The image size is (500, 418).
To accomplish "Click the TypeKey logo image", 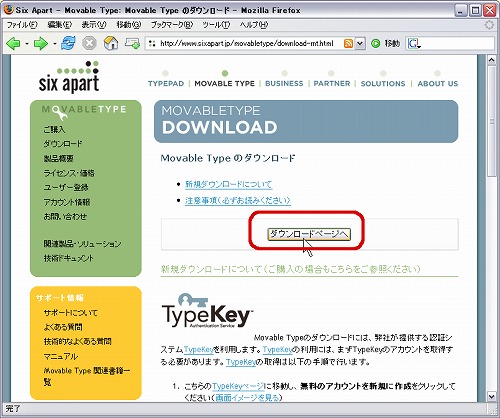I will pos(207,311).
